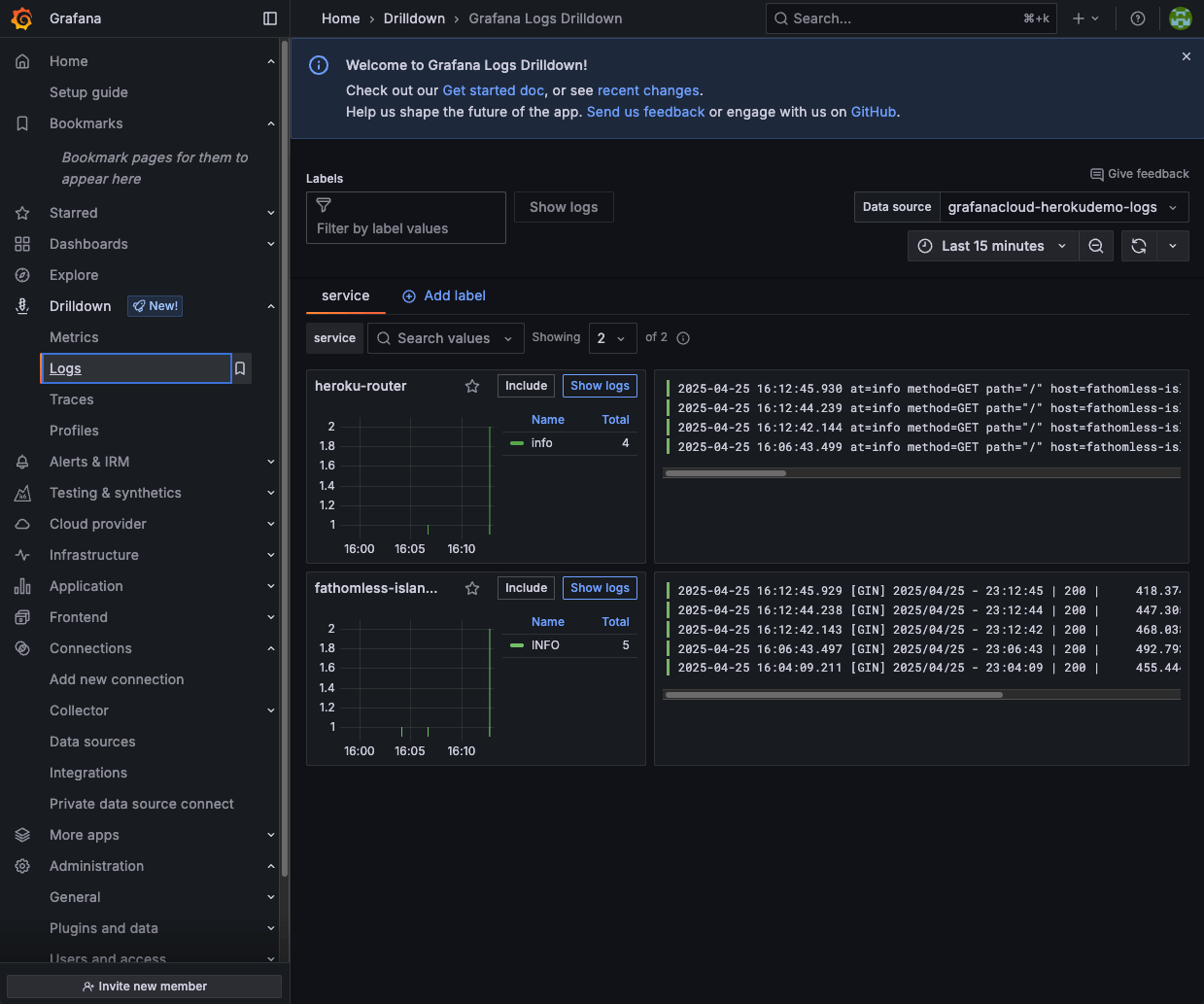Click the Bookmarks icon in sidebar
This screenshot has width=1204, height=1004.
coord(22,123)
